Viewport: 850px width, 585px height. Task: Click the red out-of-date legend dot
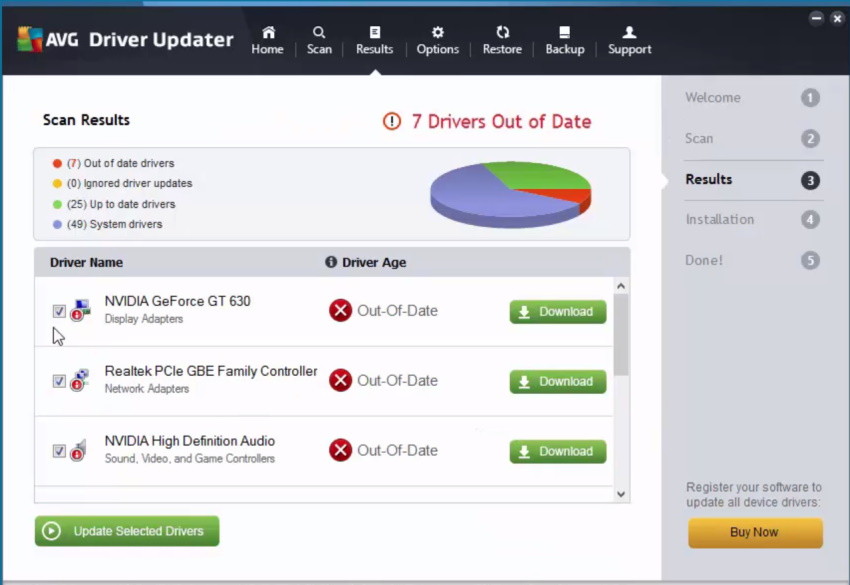click(57, 163)
